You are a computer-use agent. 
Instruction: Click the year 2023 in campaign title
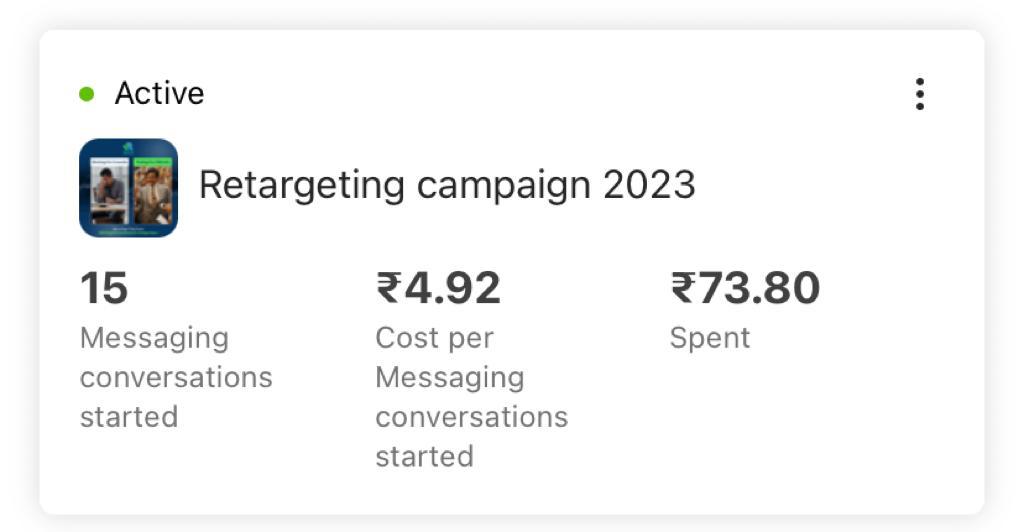point(649,185)
